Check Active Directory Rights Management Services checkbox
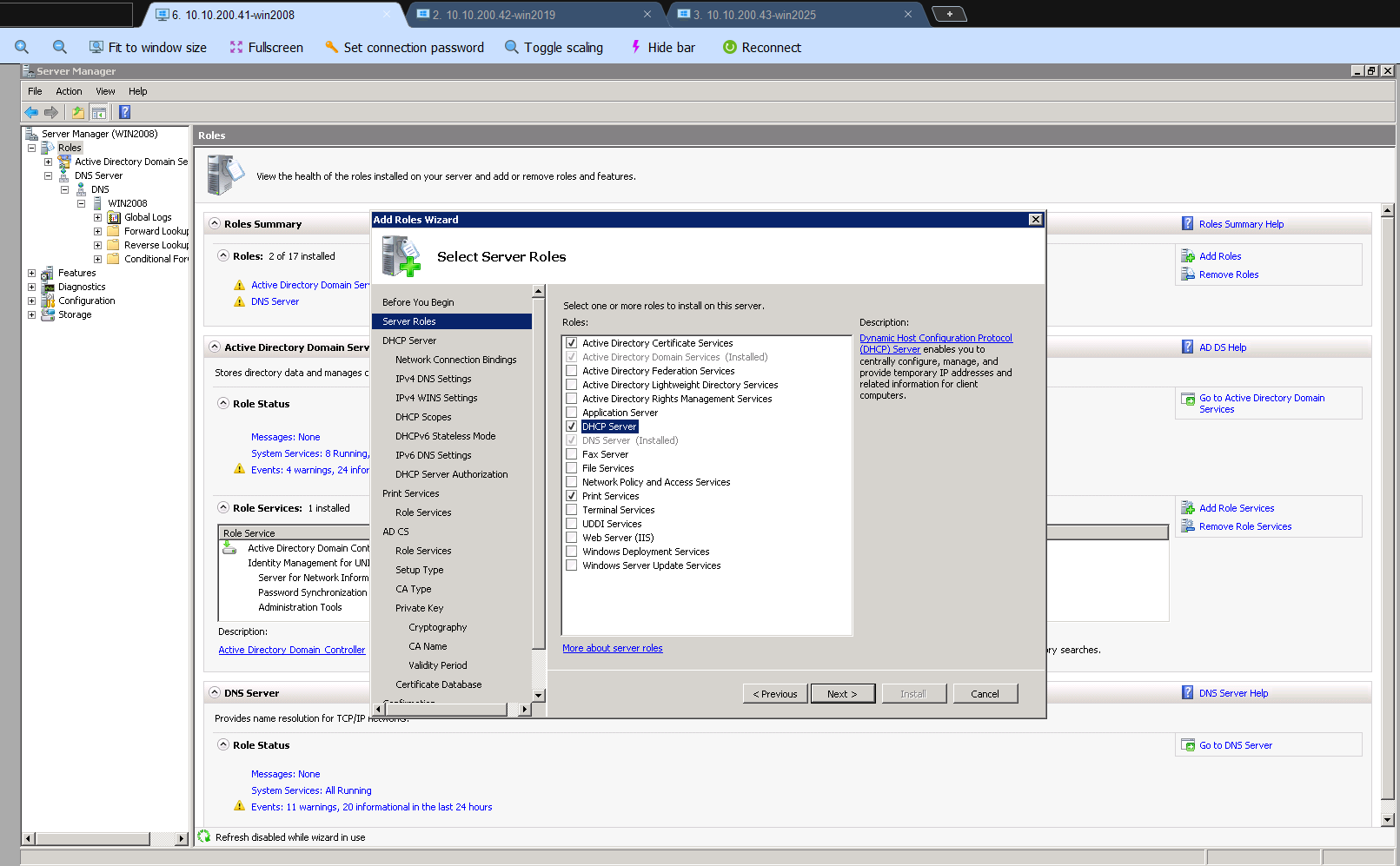This screenshot has height=866, width=1400. pyautogui.click(x=572, y=399)
